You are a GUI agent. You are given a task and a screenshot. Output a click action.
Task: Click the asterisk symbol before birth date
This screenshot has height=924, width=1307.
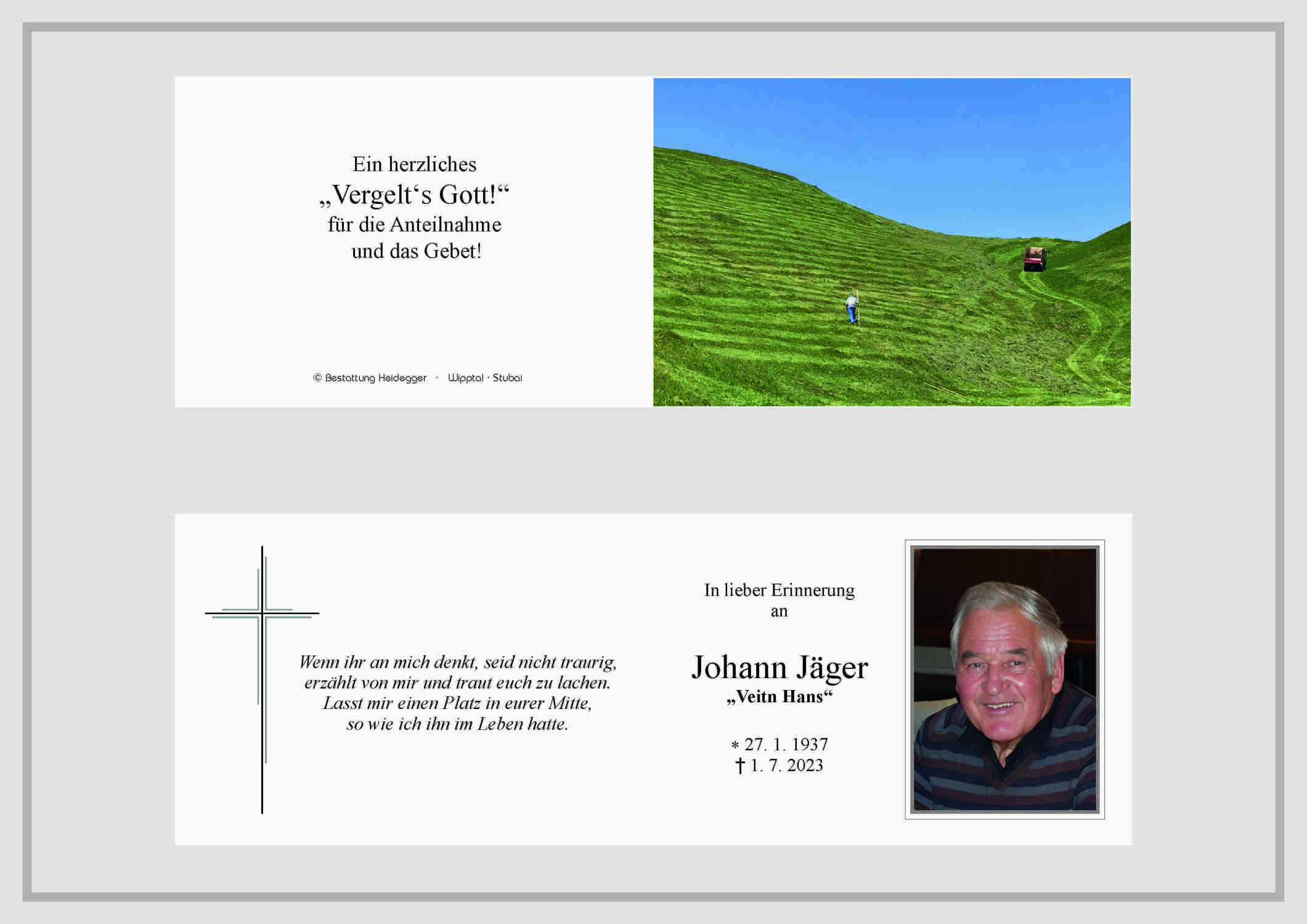(x=735, y=745)
